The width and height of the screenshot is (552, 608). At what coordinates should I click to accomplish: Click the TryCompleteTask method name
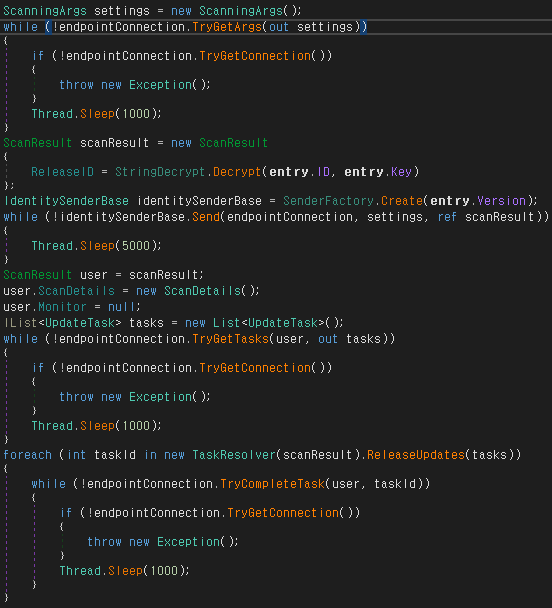[x=273, y=484]
